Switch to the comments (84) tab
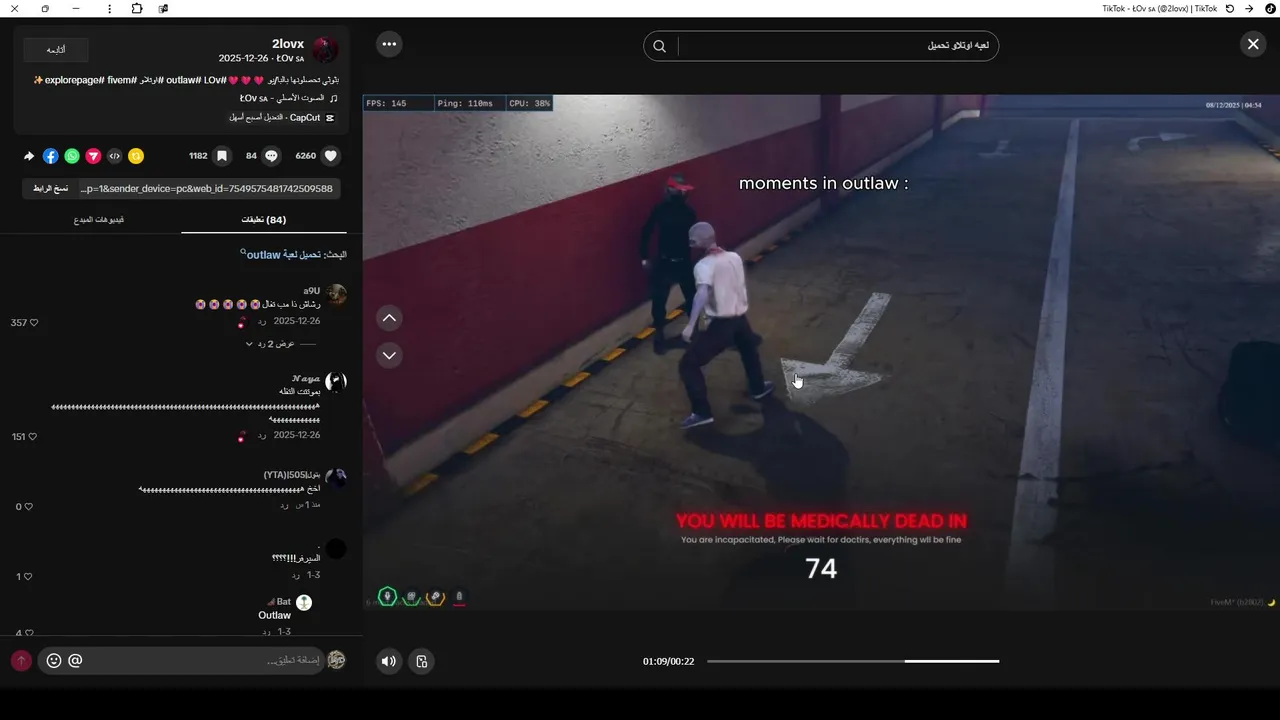Viewport: 1280px width, 720px height. tap(264, 220)
